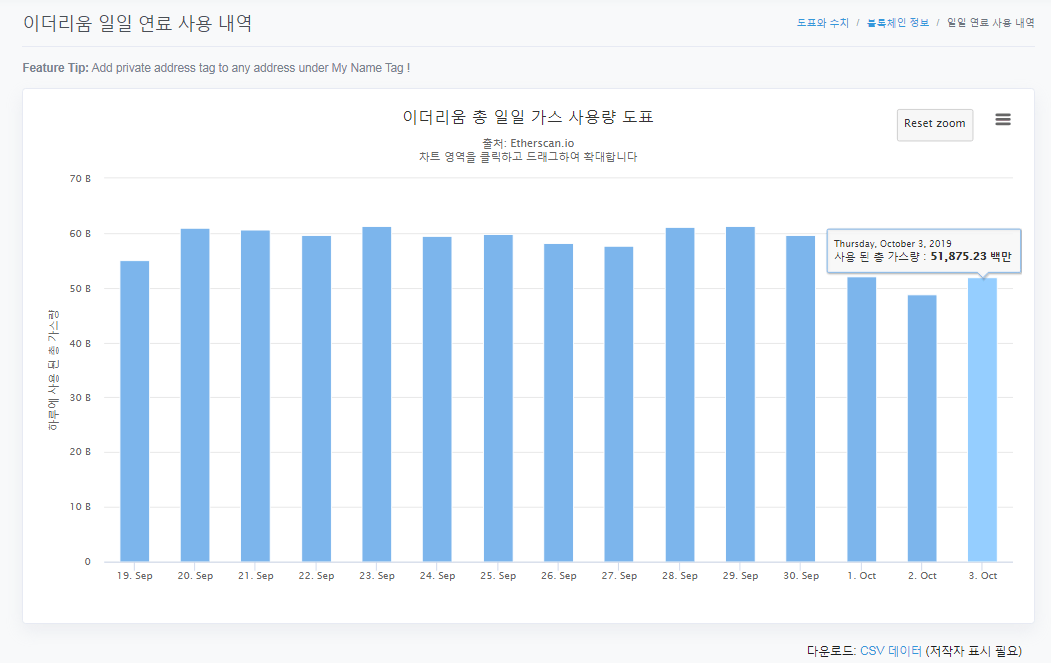Click the 2. Oct bar

tap(922, 428)
